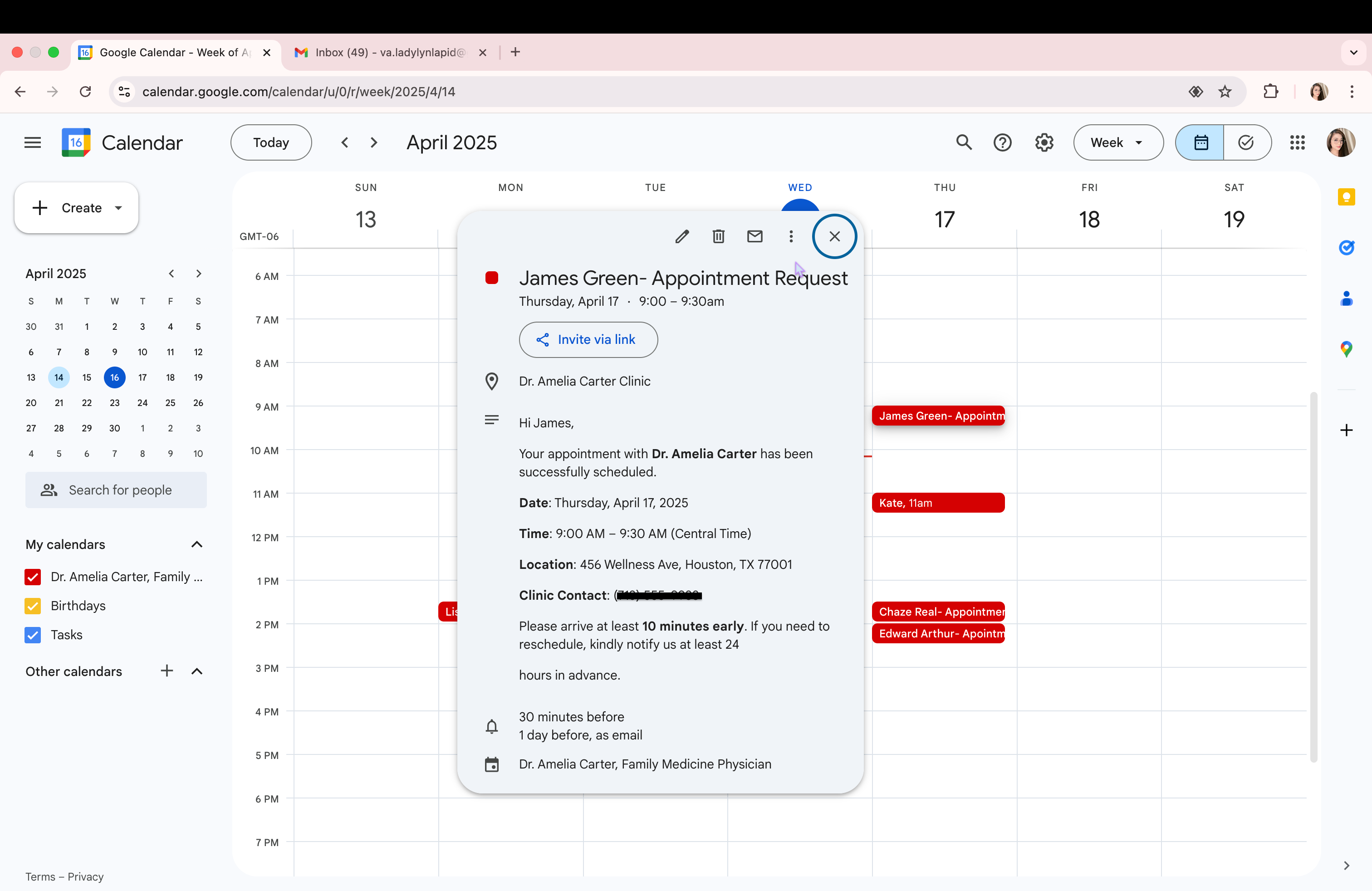Delete the event using the trash icon

click(x=718, y=236)
